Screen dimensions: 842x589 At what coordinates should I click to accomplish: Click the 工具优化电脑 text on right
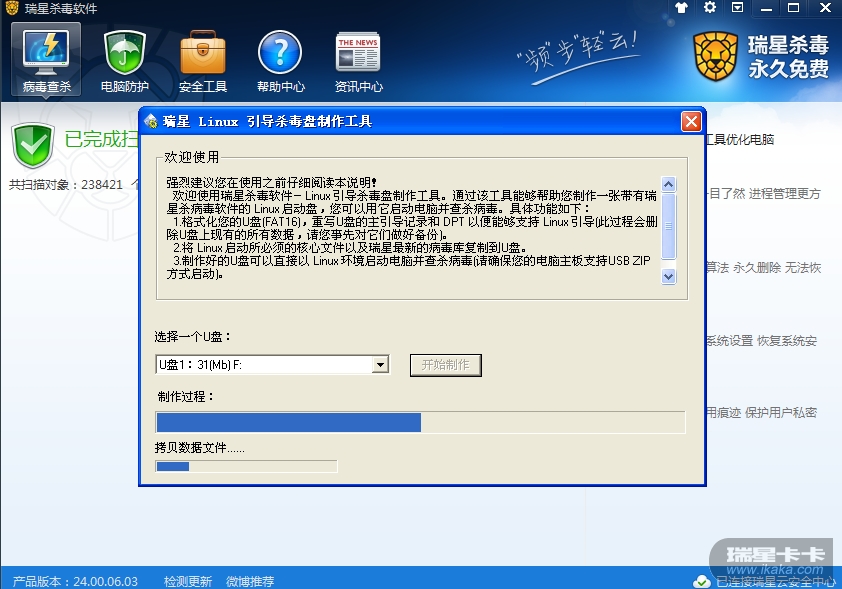(740, 140)
